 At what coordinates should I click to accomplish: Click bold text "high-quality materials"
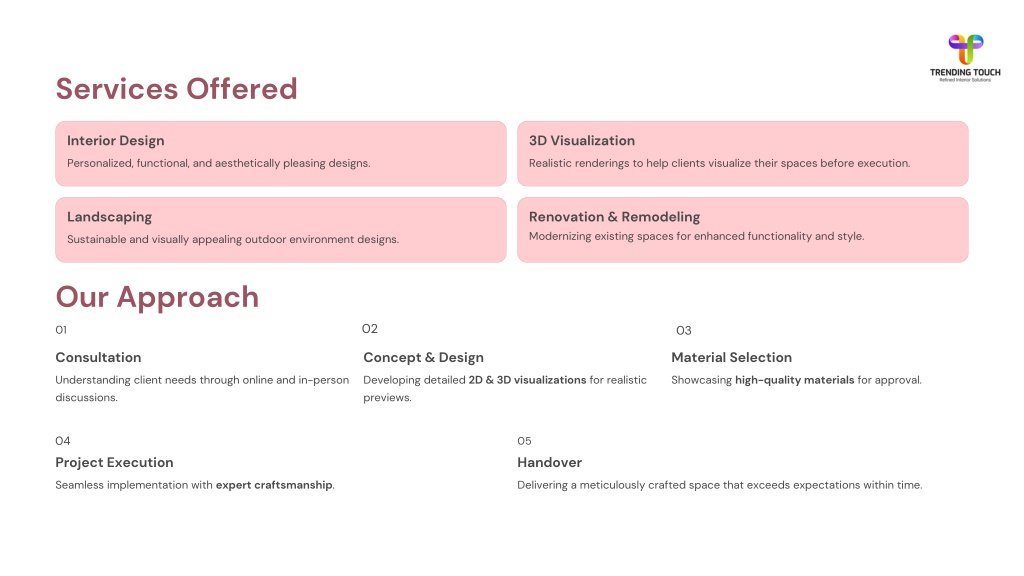pos(794,380)
